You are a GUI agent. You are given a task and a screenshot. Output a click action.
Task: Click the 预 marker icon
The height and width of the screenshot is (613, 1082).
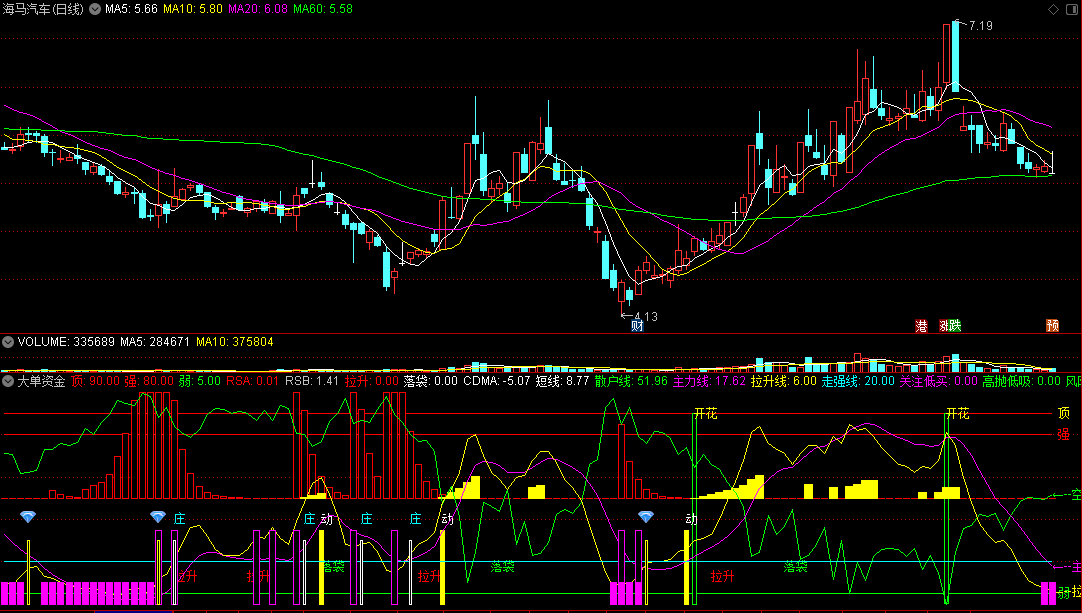click(x=1052, y=326)
